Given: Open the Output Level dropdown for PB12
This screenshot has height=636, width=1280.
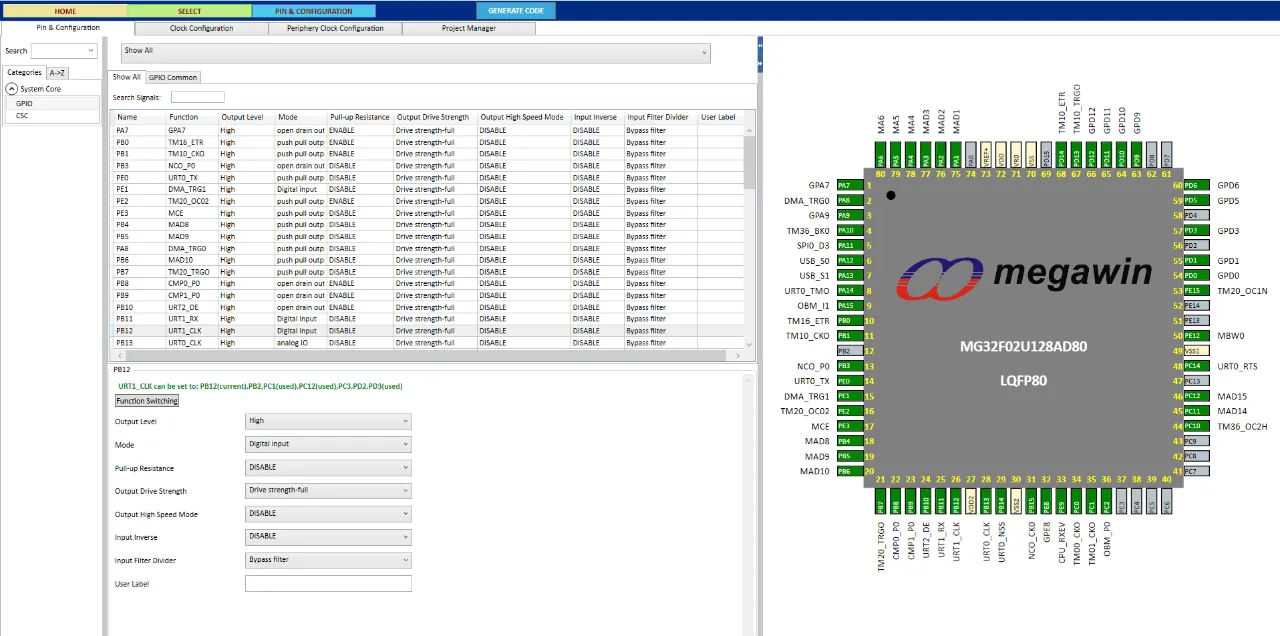Looking at the screenshot, I should [328, 421].
